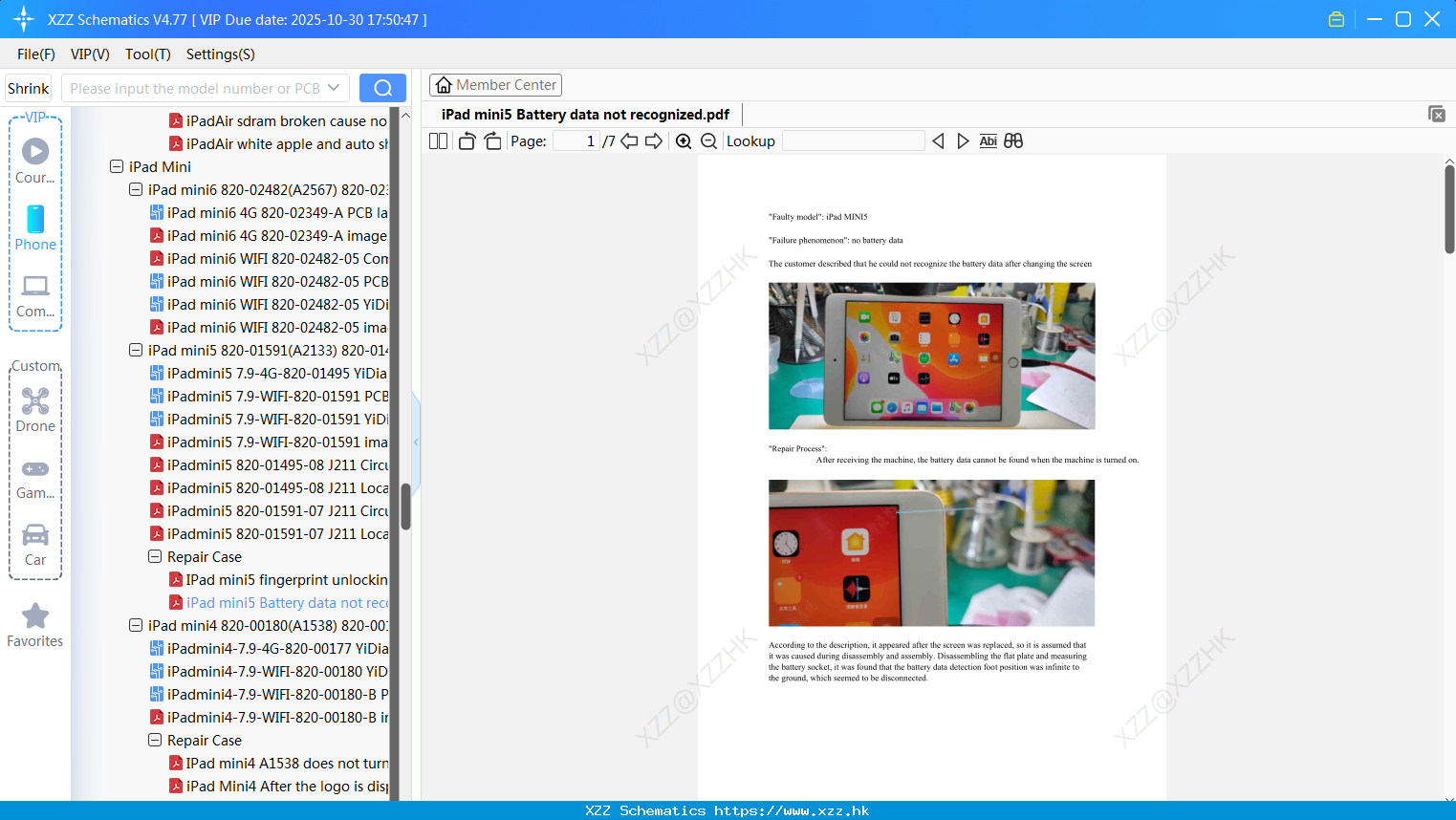Select IPad mini5 Battery data not recognized item
This screenshot has height=820, width=1456.
(278, 602)
